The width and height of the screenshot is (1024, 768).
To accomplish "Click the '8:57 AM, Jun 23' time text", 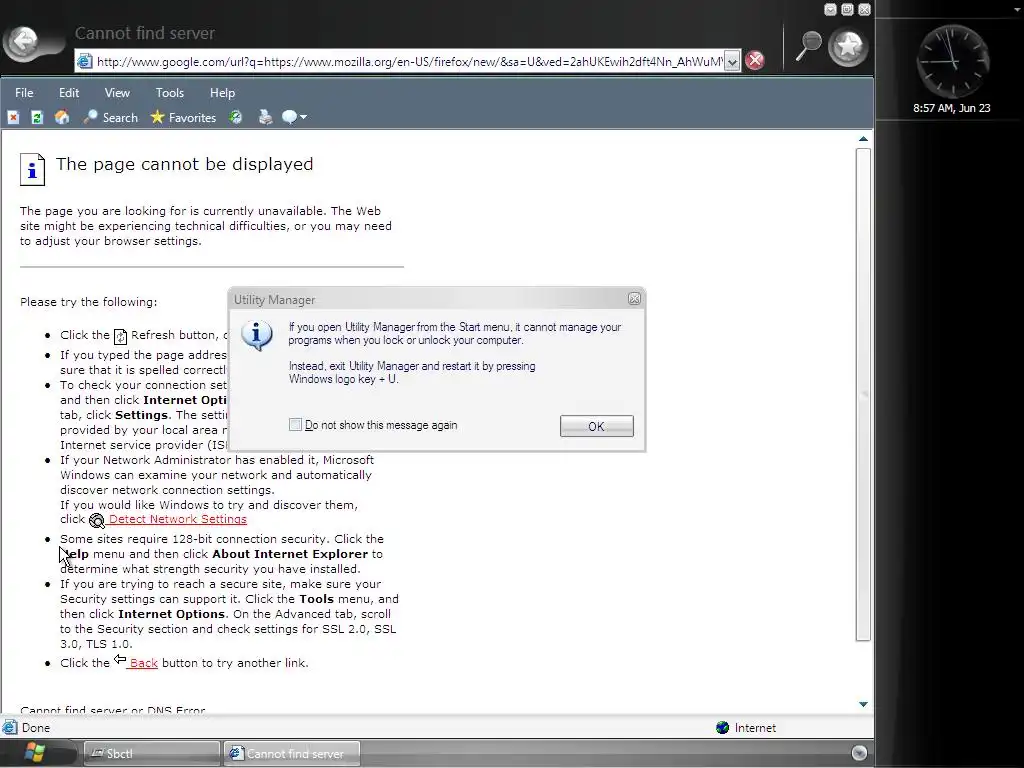I will (x=952, y=108).
